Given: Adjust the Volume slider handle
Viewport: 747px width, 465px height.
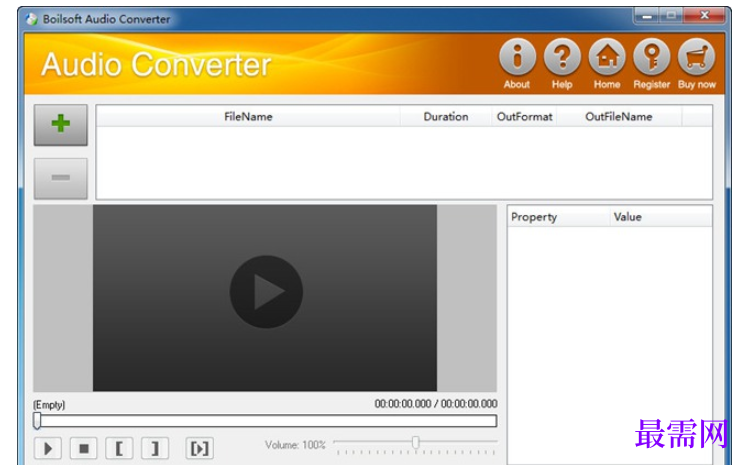Looking at the screenshot, I should 416,442.
